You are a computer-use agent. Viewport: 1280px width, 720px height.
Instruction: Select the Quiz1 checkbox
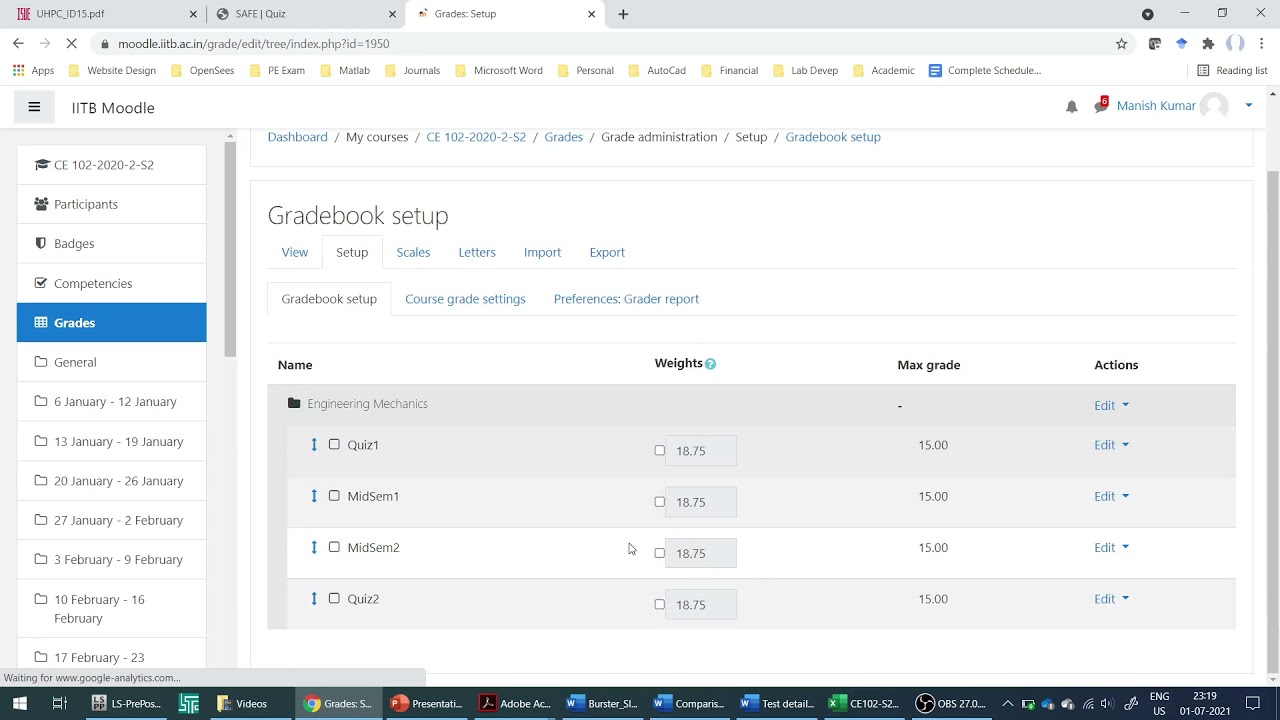[x=334, y=445]
